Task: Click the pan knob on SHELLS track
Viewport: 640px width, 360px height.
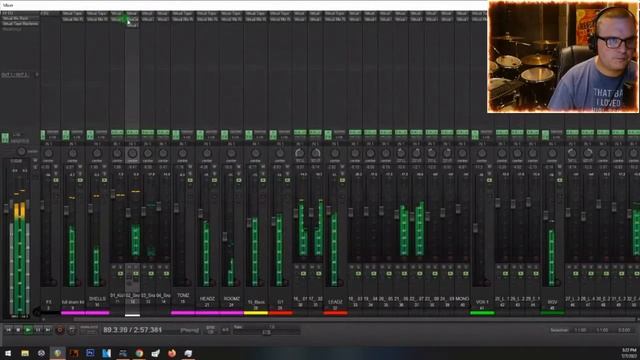Action: click(x=97, y=153)
